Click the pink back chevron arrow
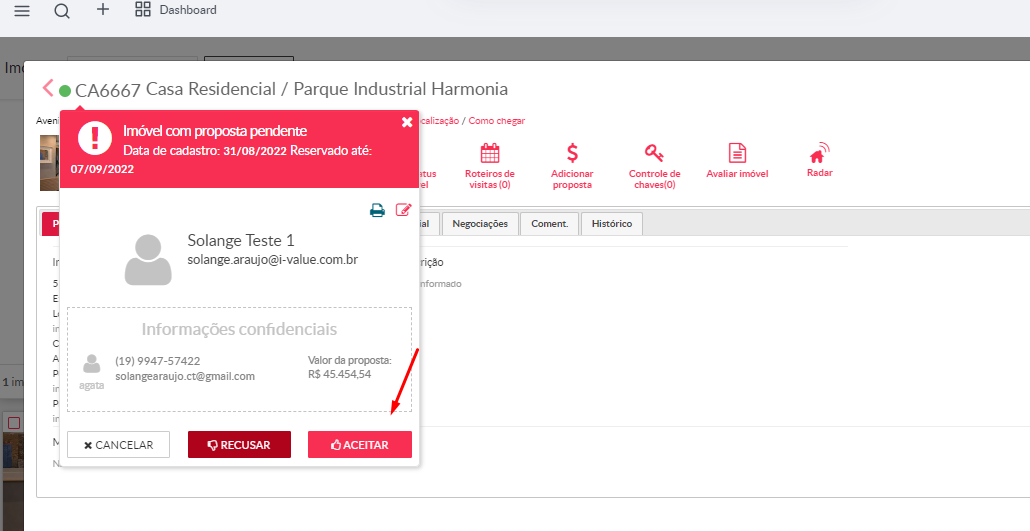The height and width of the screenshot is (531, 1030). (47, 88)
